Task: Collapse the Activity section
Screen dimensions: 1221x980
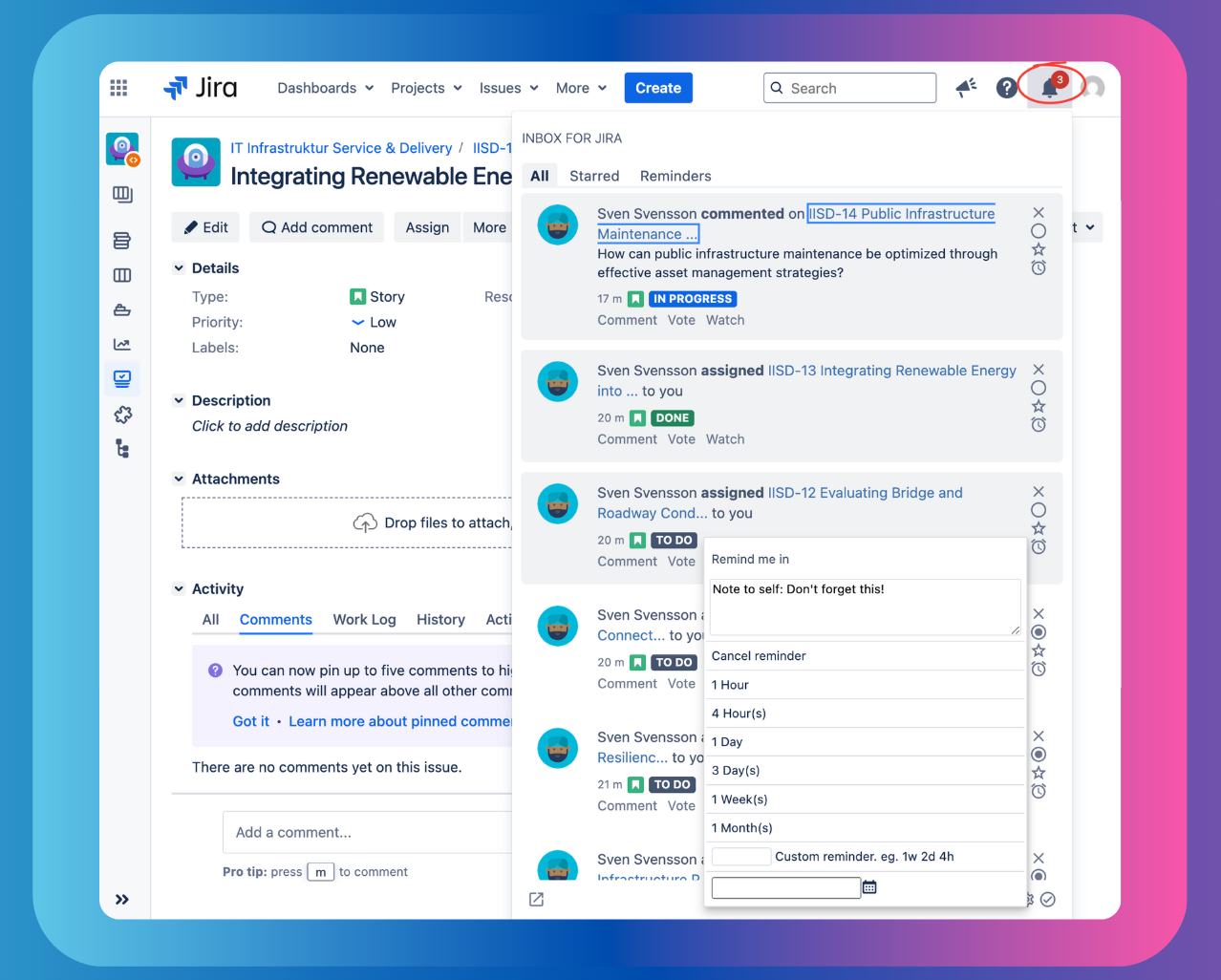Action: [179, 588]
